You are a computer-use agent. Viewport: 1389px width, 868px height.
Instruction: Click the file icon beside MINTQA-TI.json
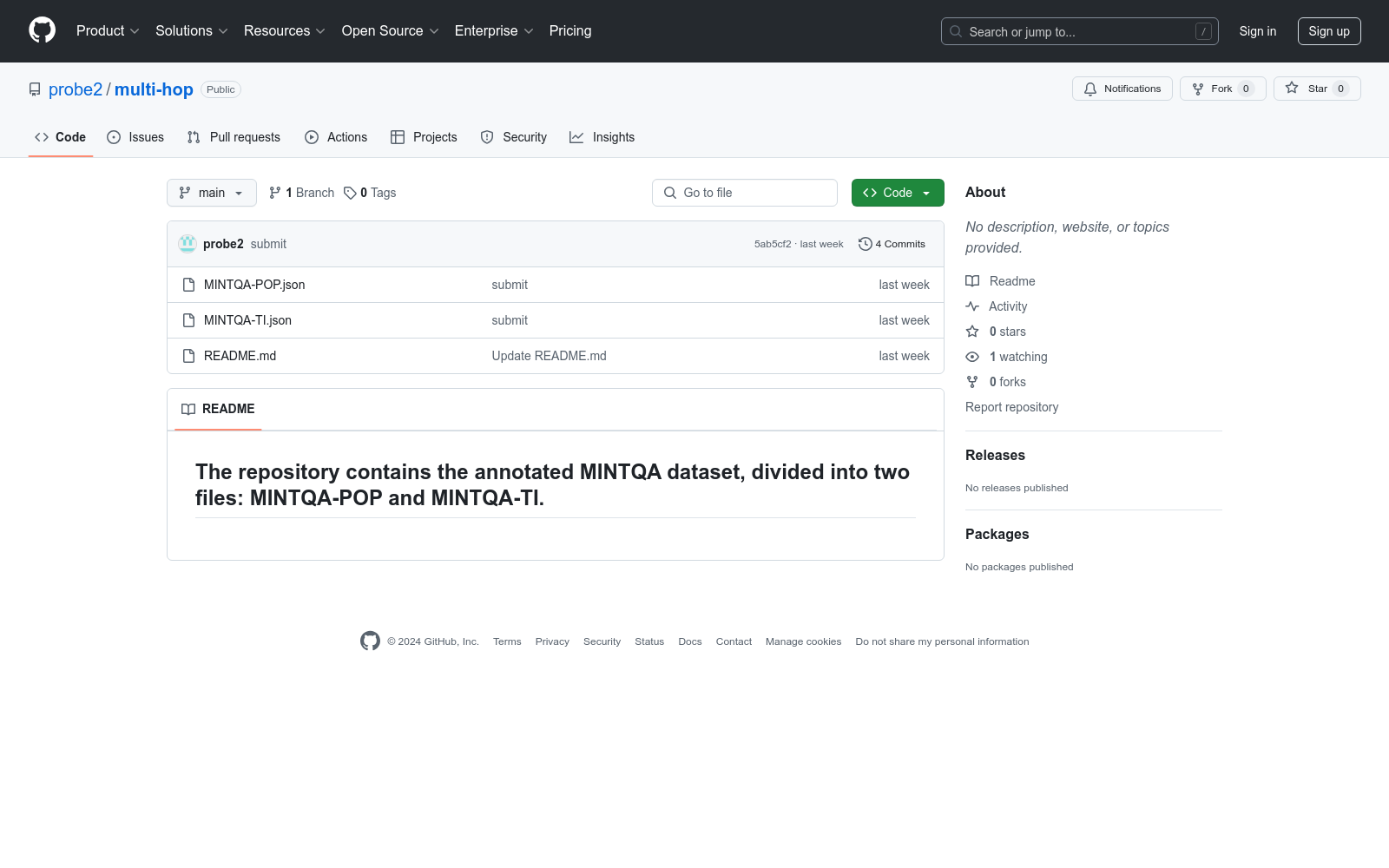point(188,320)
